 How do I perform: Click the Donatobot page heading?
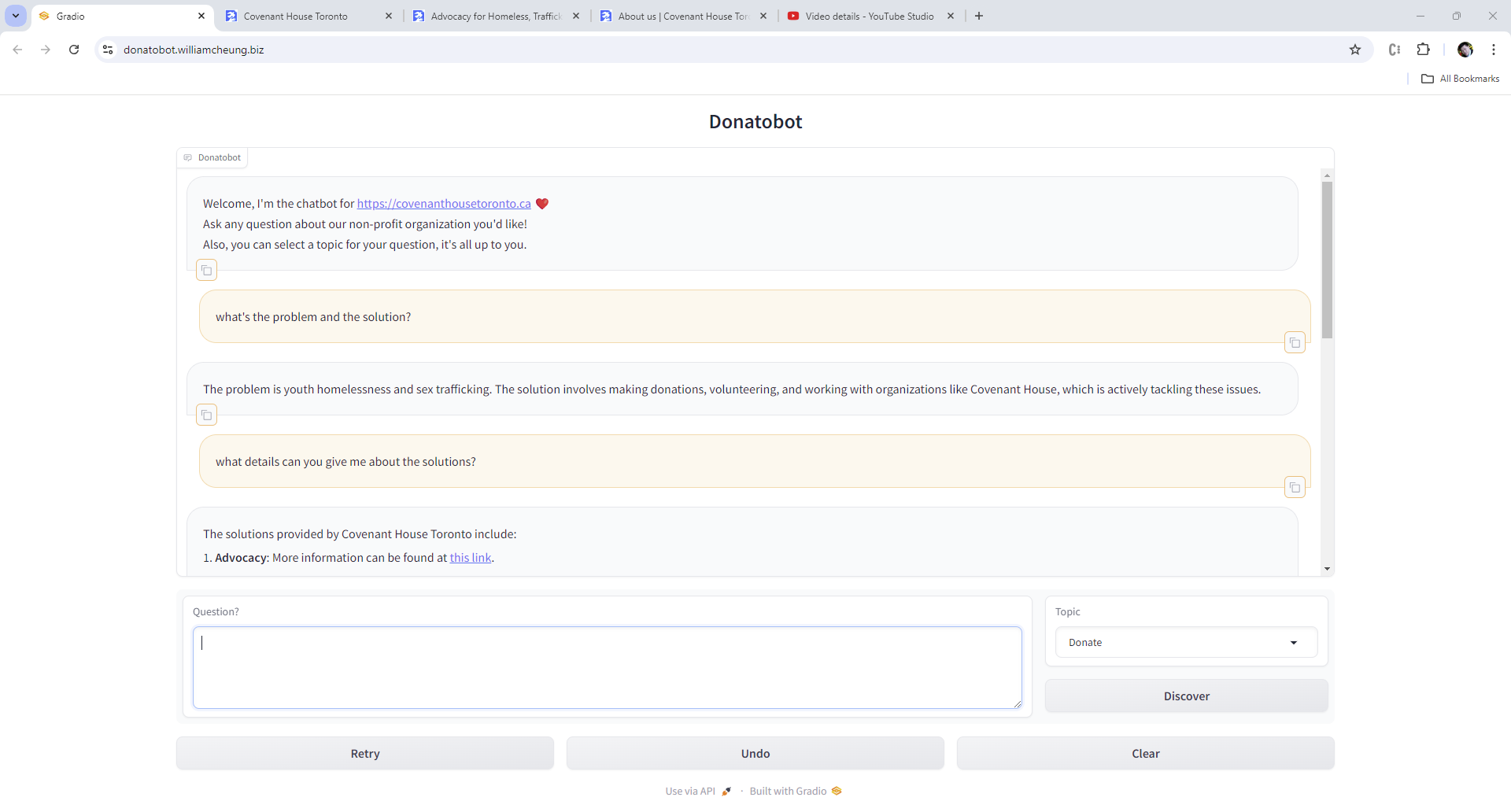(755, 122)
